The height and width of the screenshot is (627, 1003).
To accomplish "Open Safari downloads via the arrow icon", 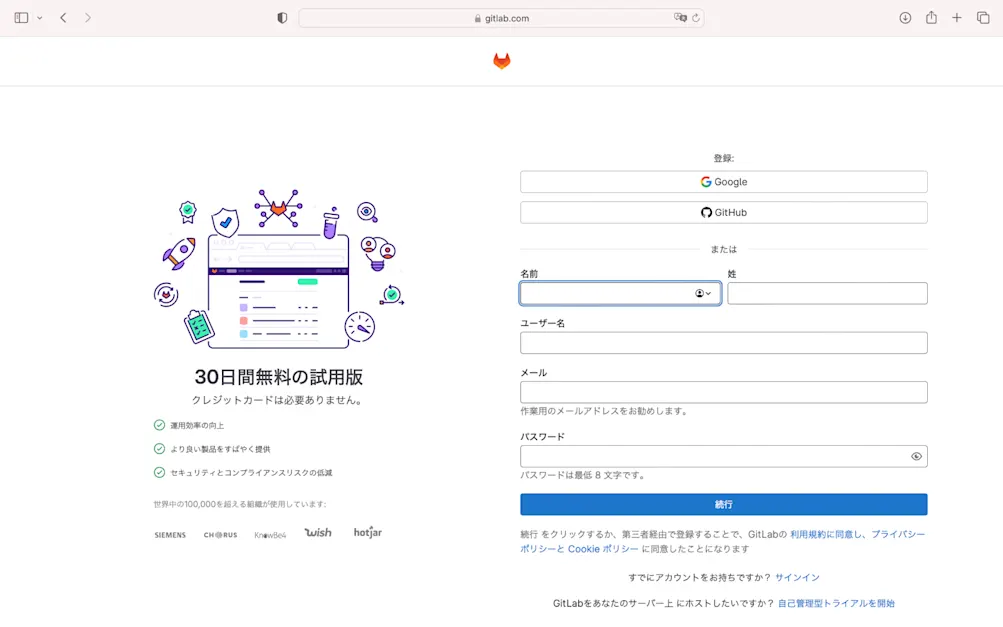I will 907,17.
